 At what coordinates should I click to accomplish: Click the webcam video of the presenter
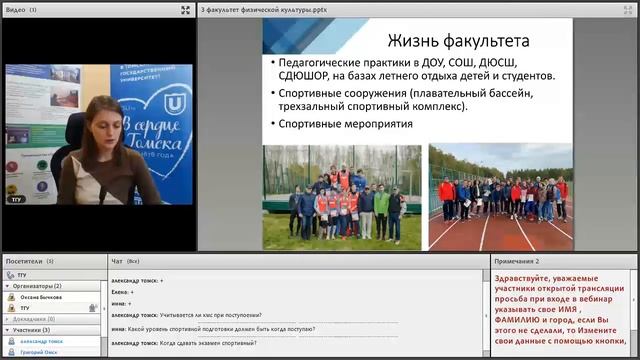click(99, 134)
